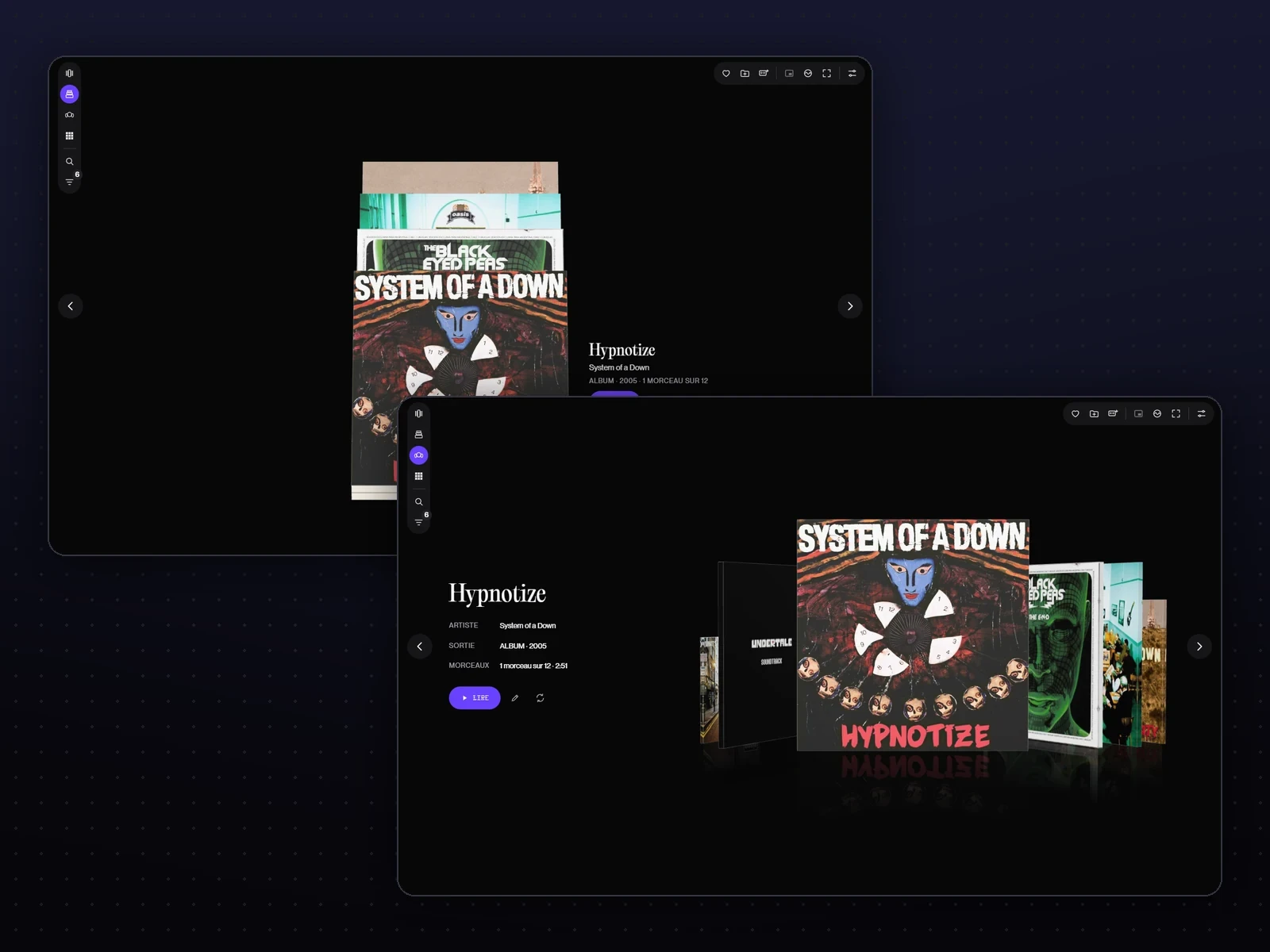Image resolution: width=1270 pixels, height=952 pixels.
Task: Switch to carousel view in back window sidebar
Action: (69, 115)
